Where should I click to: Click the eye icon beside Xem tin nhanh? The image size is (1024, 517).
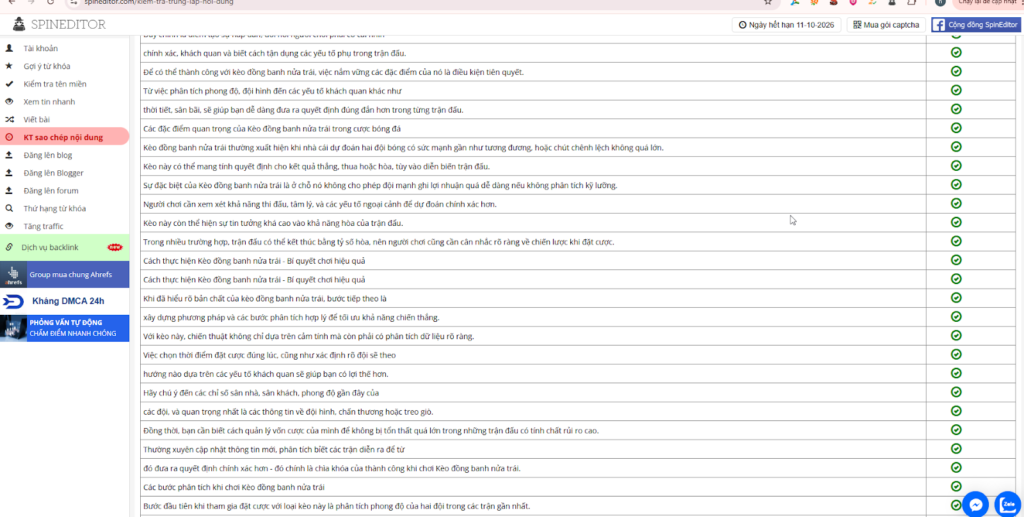pyautogui.click(x=9, y=101)
